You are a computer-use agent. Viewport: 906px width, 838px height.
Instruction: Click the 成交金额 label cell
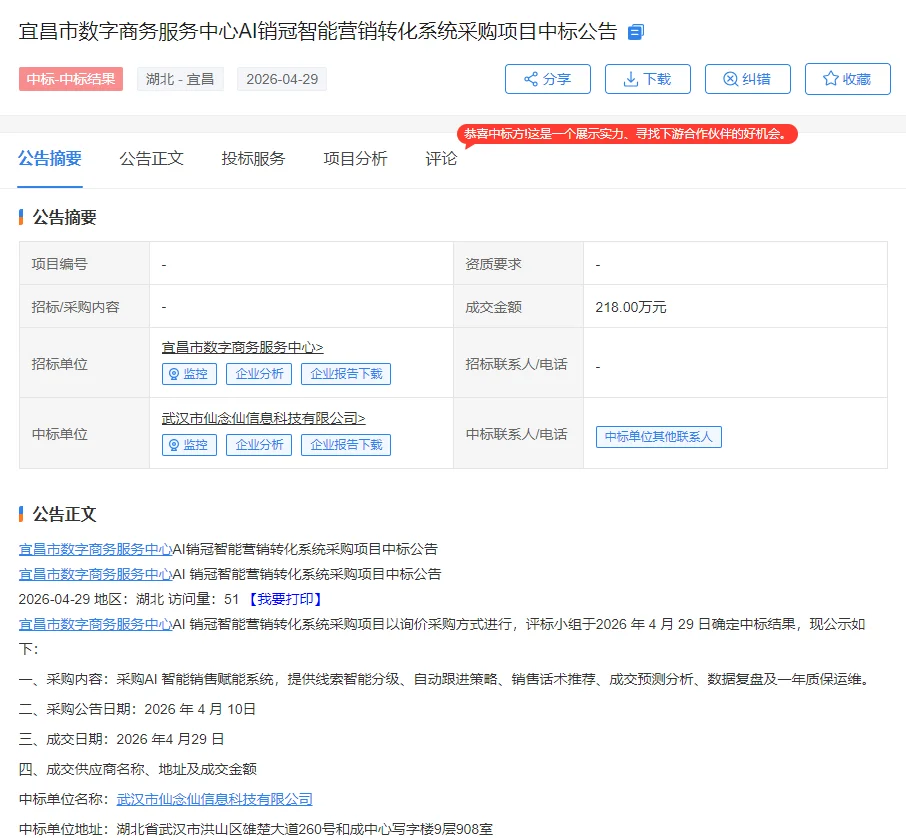coord(518,307)
